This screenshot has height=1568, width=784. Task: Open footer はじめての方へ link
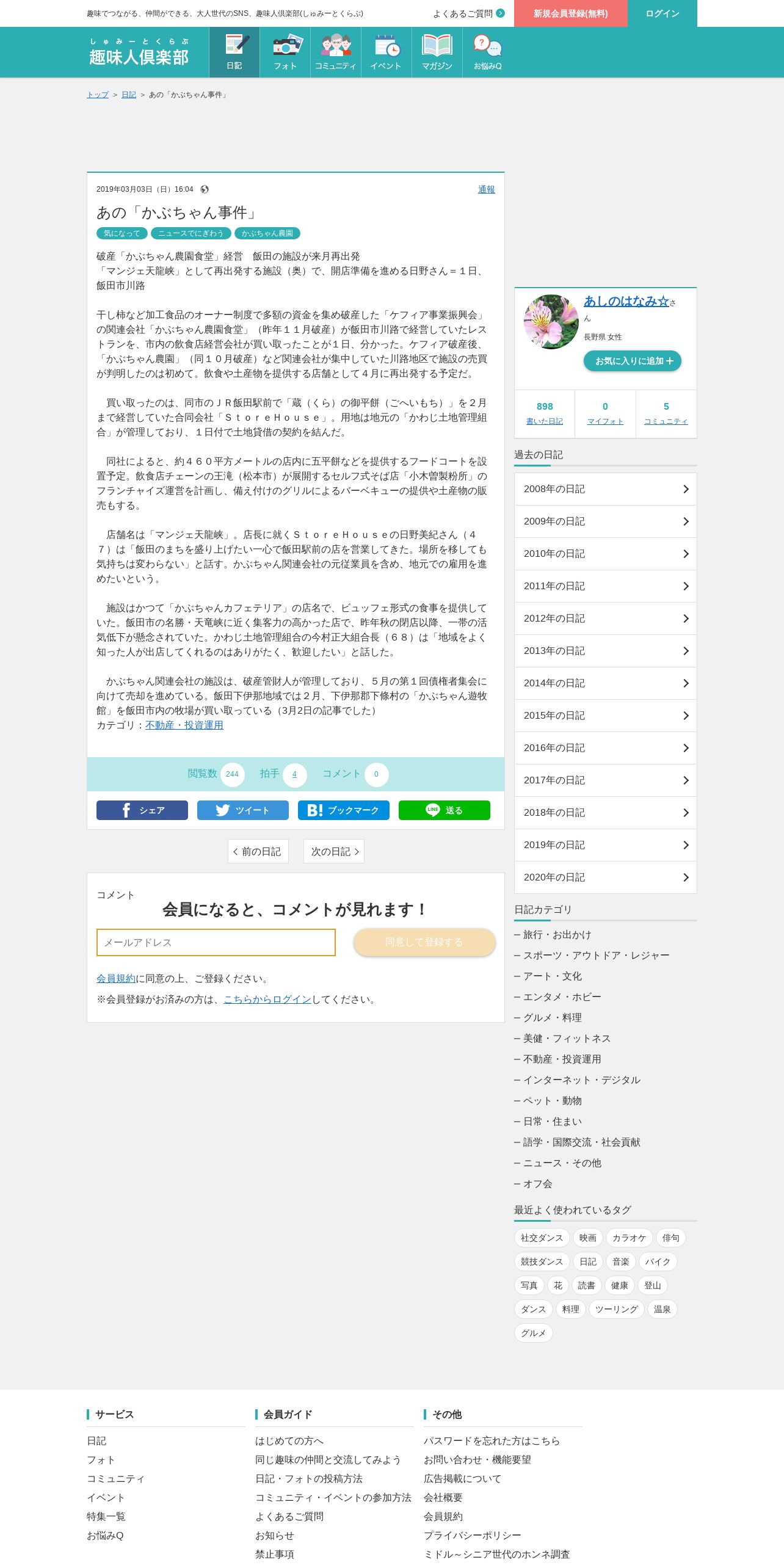[x=289, y=1440]
